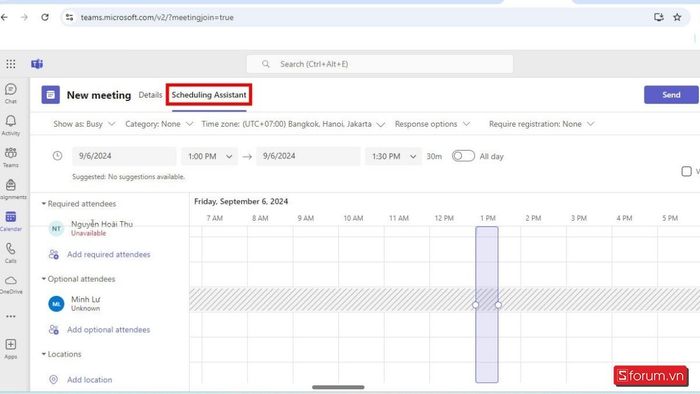The height and width of the screenshot is (394, 700).
Task: Click the 10 AM column header
Action: [353, 218]
